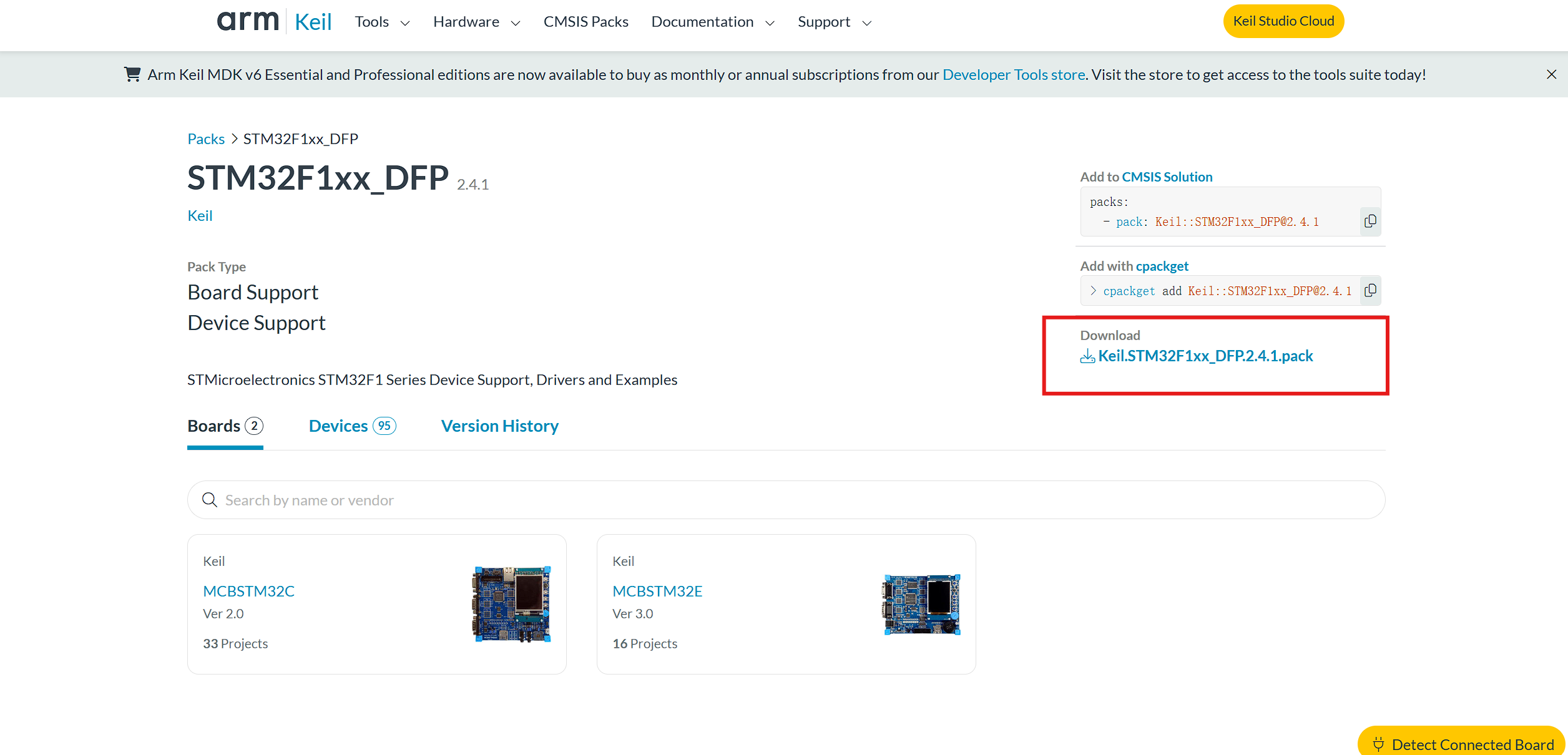Screen dimensions: 1568x755
Task: Expand the Tools menu
Action: [x=382, y=22]
